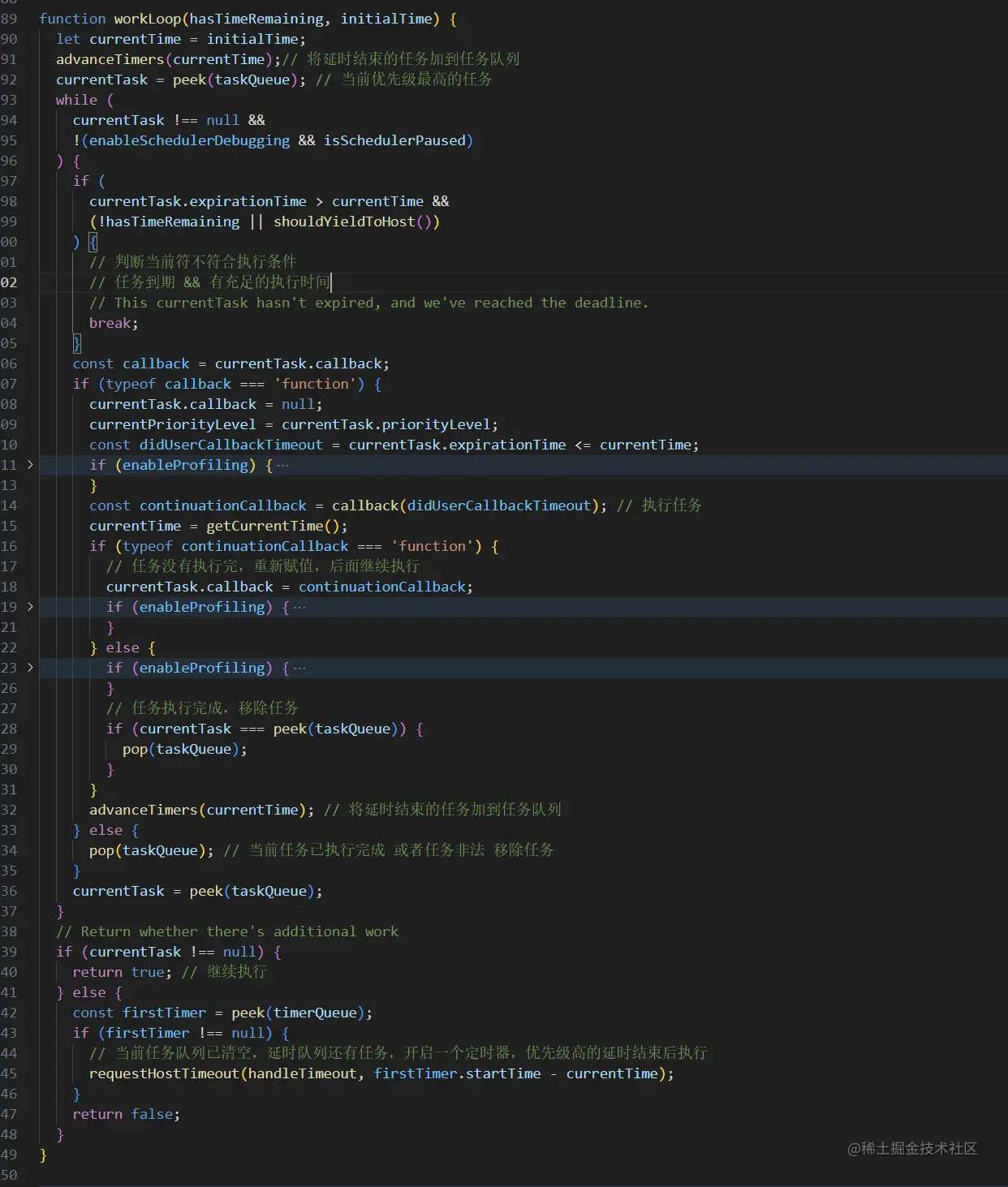Click the 'break' statement
1008x1187 pixels.
(x=110, y=323)
